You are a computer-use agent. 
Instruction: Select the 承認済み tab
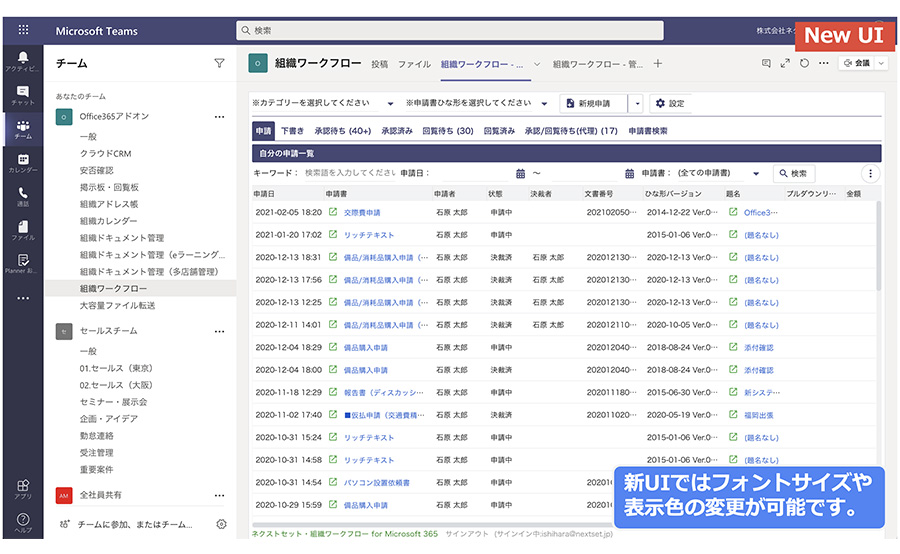coord(397,131)
